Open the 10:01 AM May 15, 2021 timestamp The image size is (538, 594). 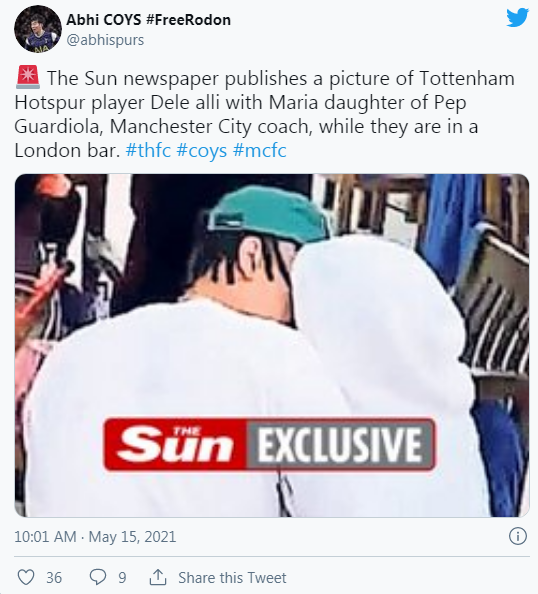pos(95,537)
